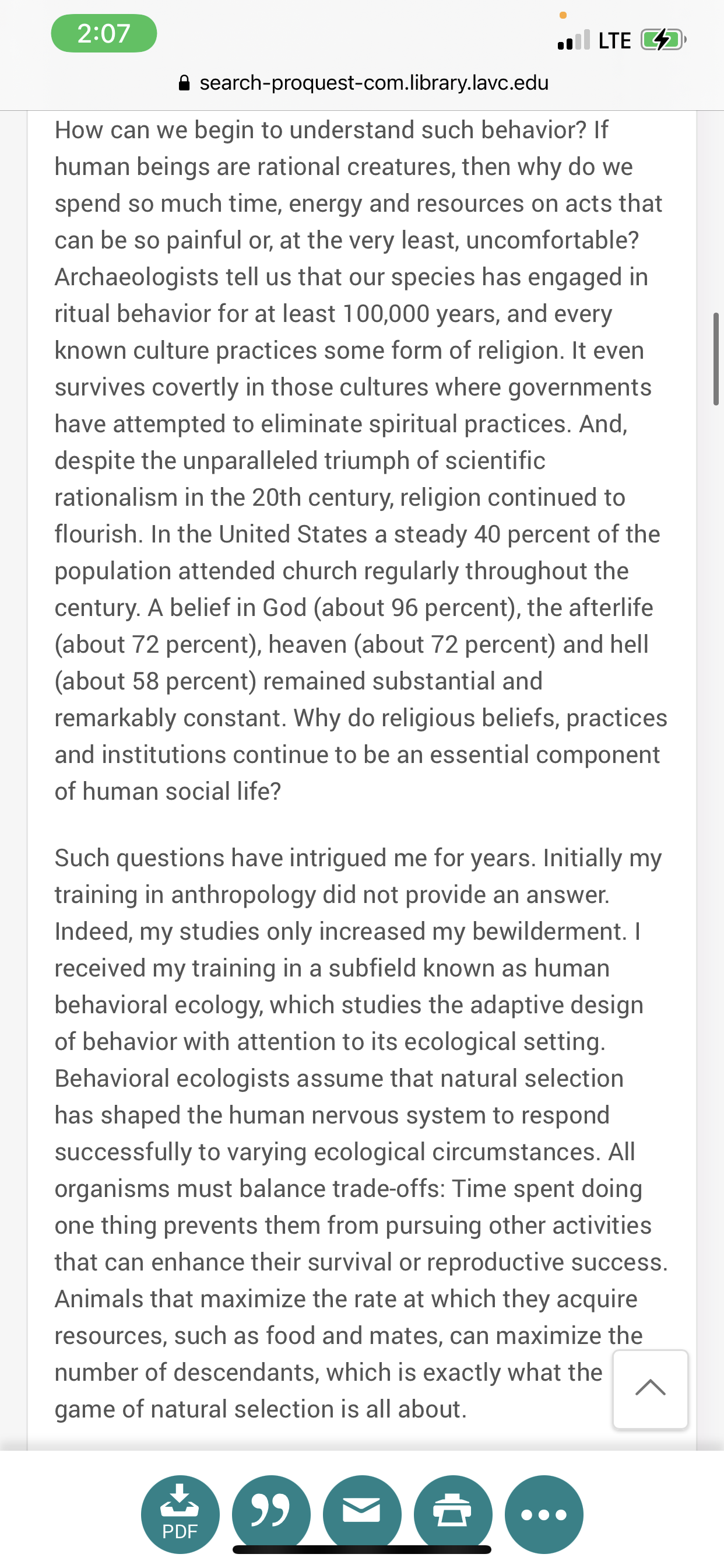Tap the green 2:07 time pill
The width and height of the screenshot is (724, 1568).
point(104,33)
